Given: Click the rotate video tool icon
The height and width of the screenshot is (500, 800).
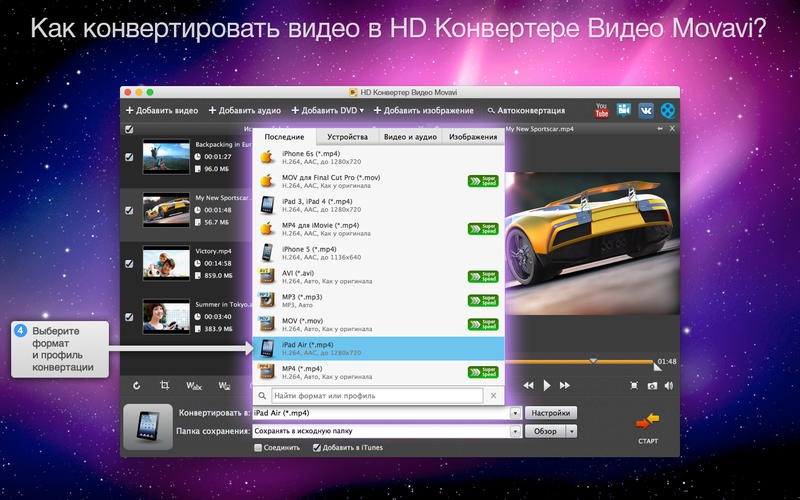Looking at the screenshot, I should pos(137,386).
